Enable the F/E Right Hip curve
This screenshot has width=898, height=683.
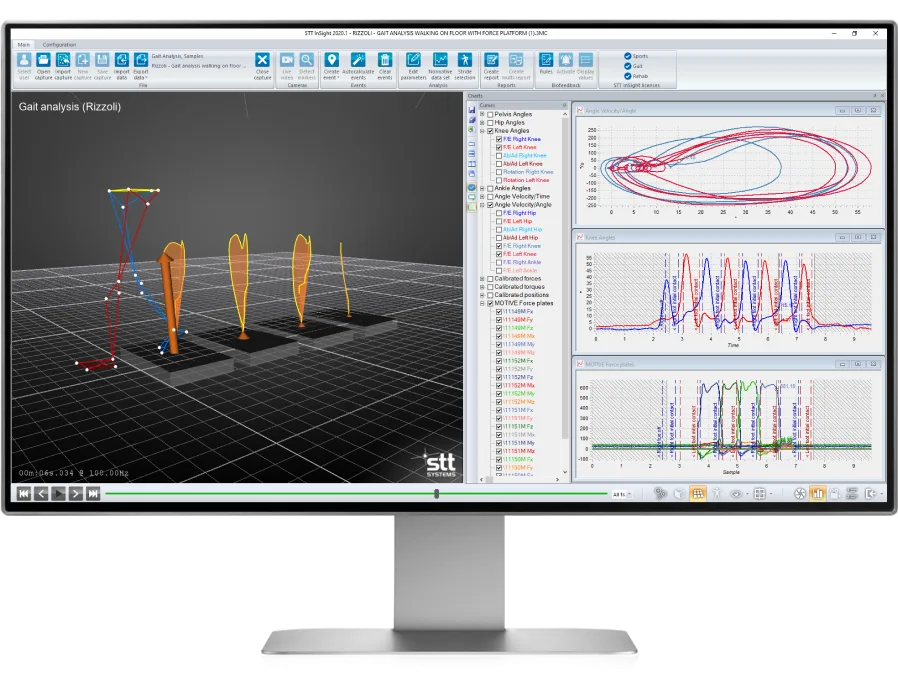(499, 213)
